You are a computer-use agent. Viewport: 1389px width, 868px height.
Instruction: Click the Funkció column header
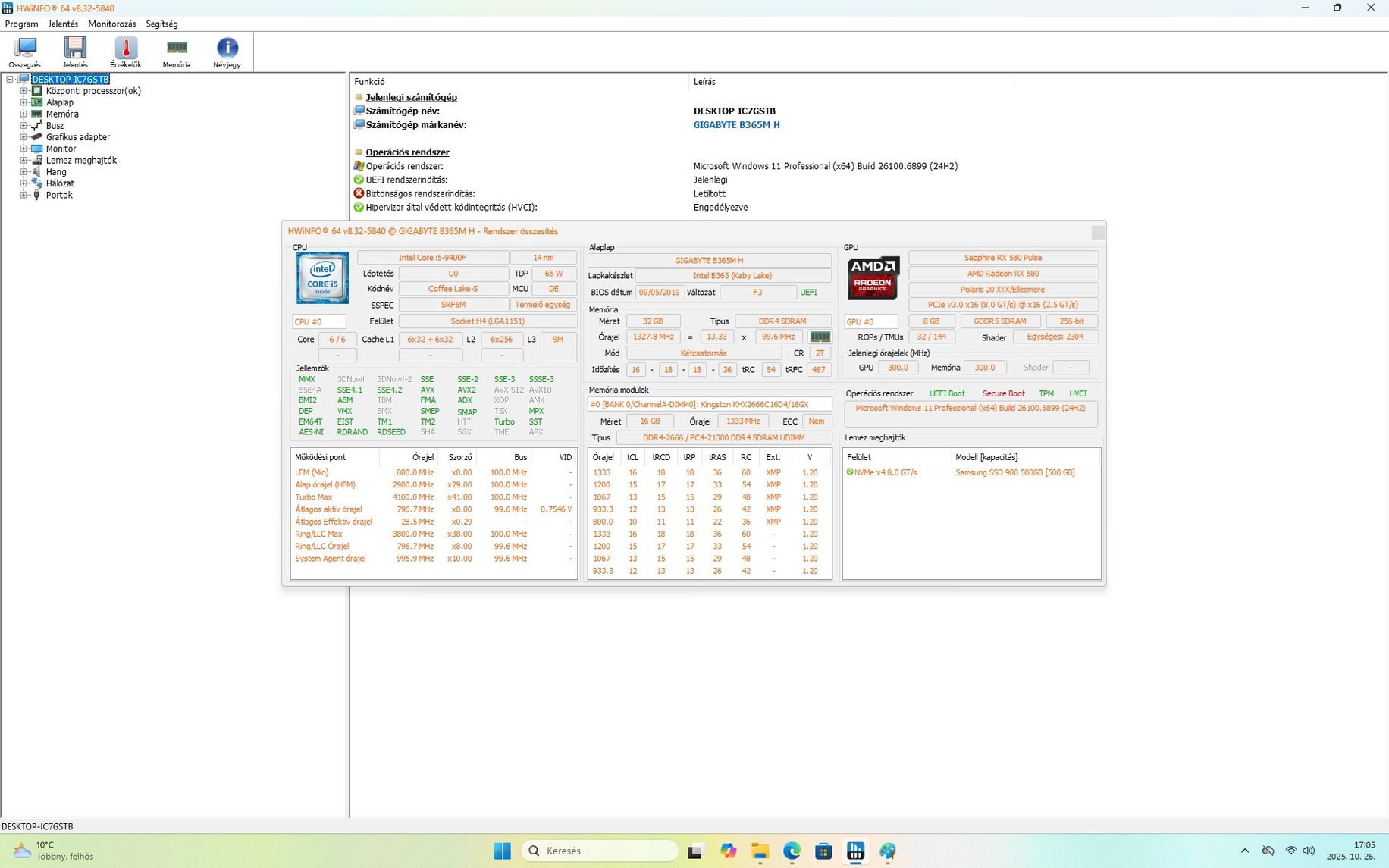pyautogui.click(x=519, y=82)
